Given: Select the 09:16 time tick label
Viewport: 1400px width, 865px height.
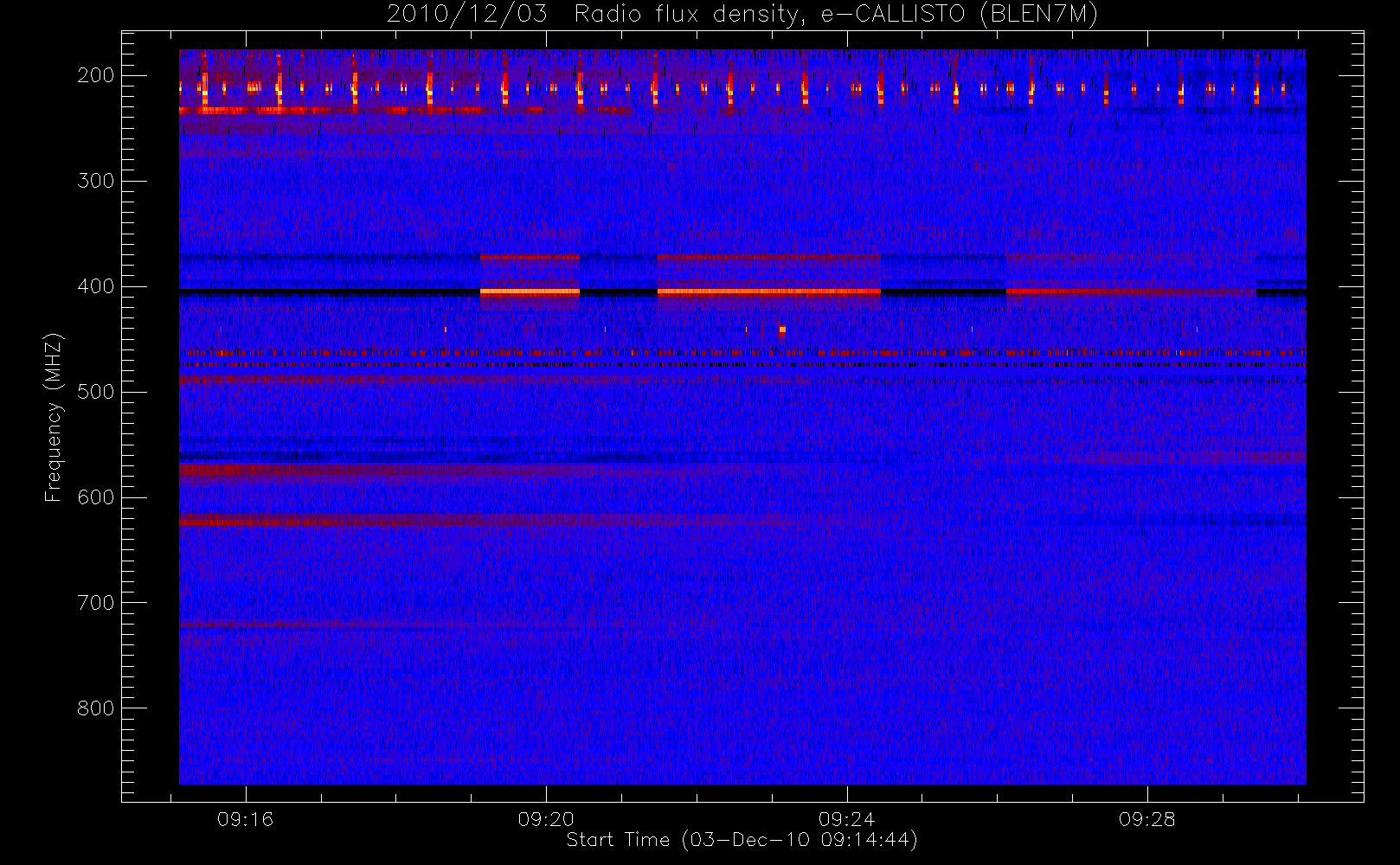Looking at the screenshot, I should point(245,819).
